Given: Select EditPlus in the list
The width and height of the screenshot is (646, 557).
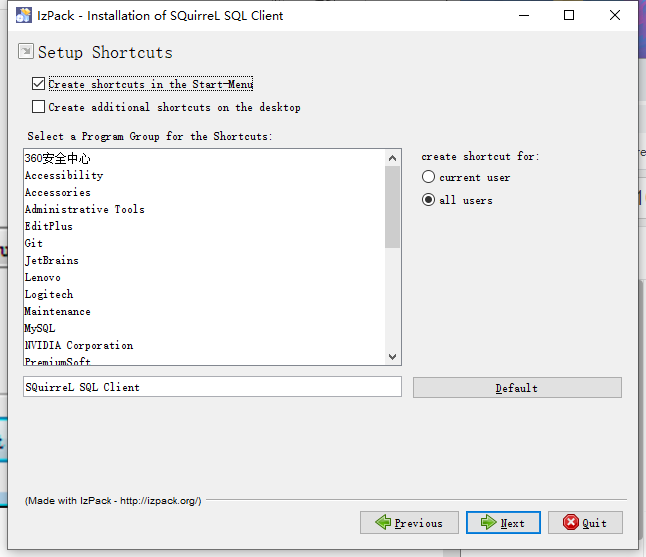Looking at the screenshot, I should [x=204, y=226].
